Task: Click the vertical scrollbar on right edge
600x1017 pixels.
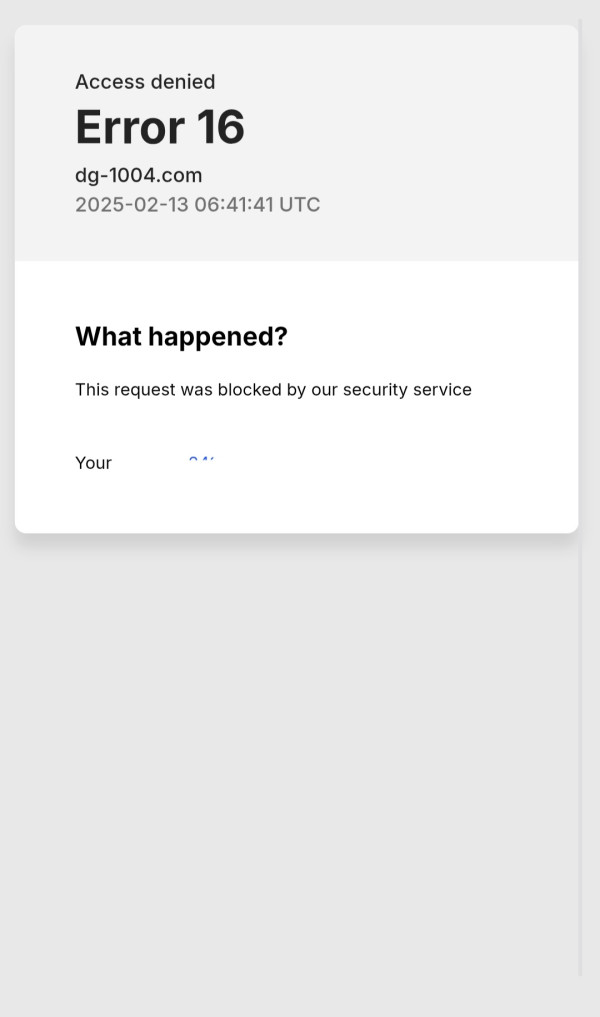Action: [581, 500]
